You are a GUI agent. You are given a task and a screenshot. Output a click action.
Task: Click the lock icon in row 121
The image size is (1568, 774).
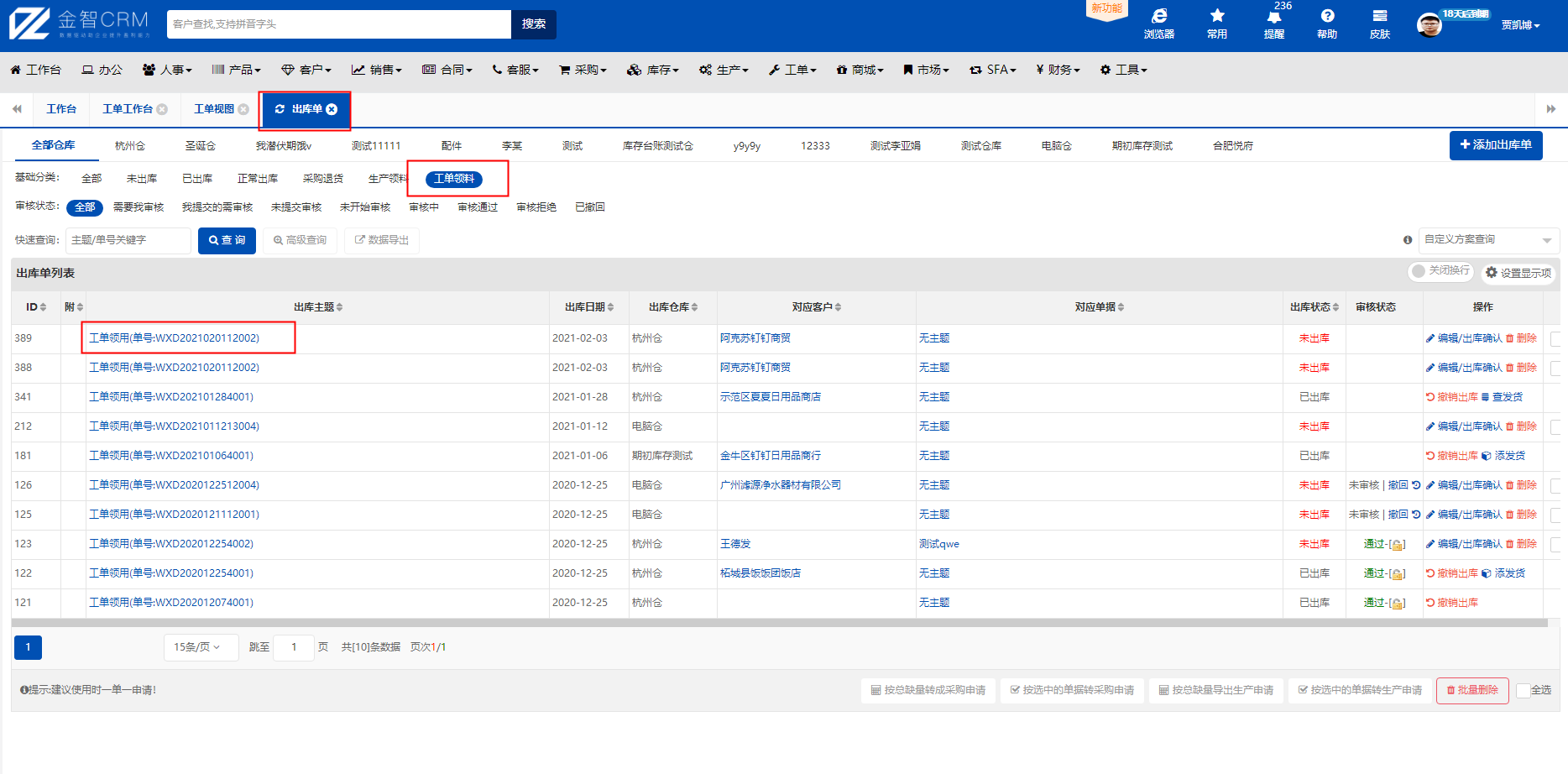[x=1397, y=604]
